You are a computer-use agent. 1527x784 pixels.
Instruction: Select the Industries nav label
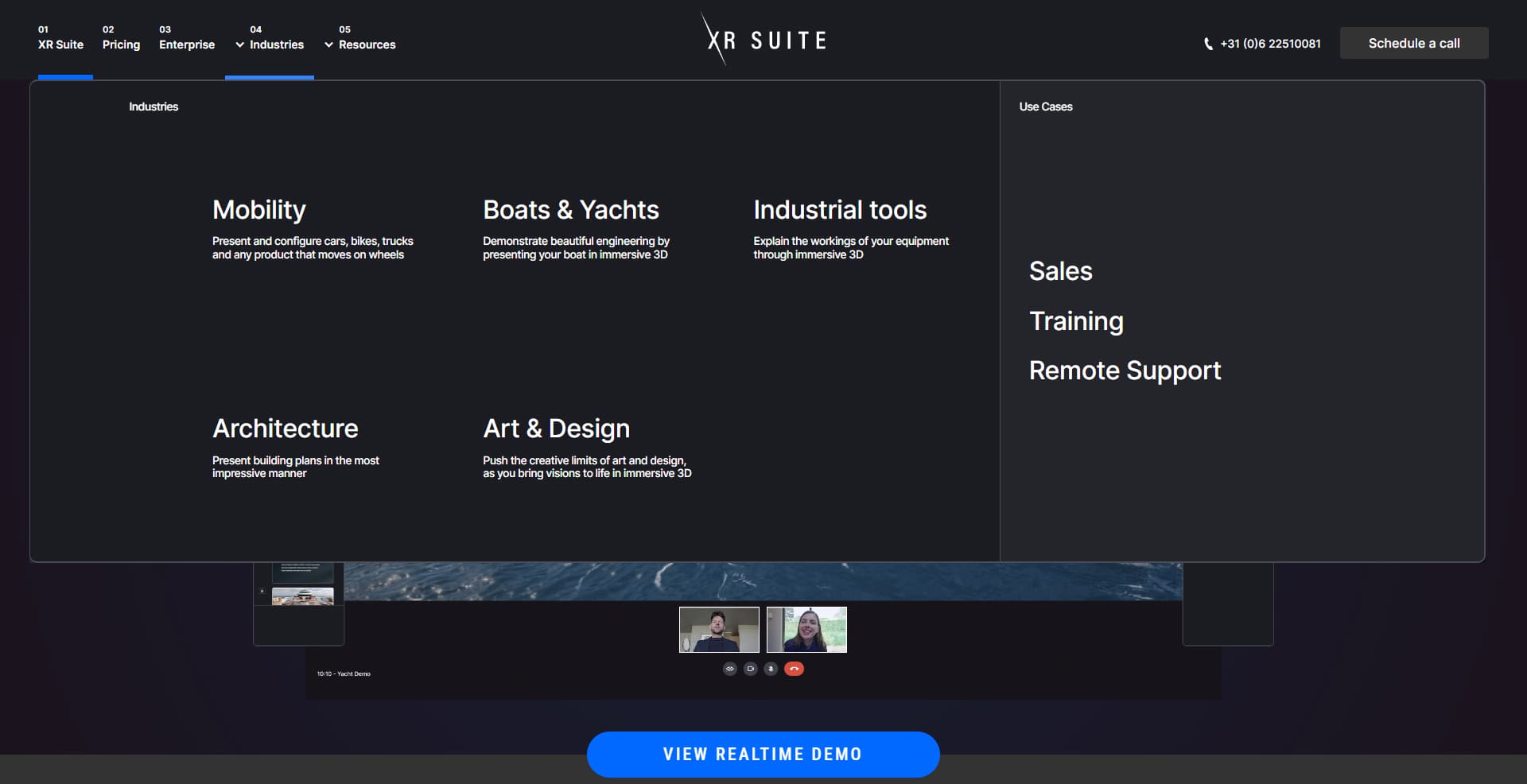coord(277,45)
